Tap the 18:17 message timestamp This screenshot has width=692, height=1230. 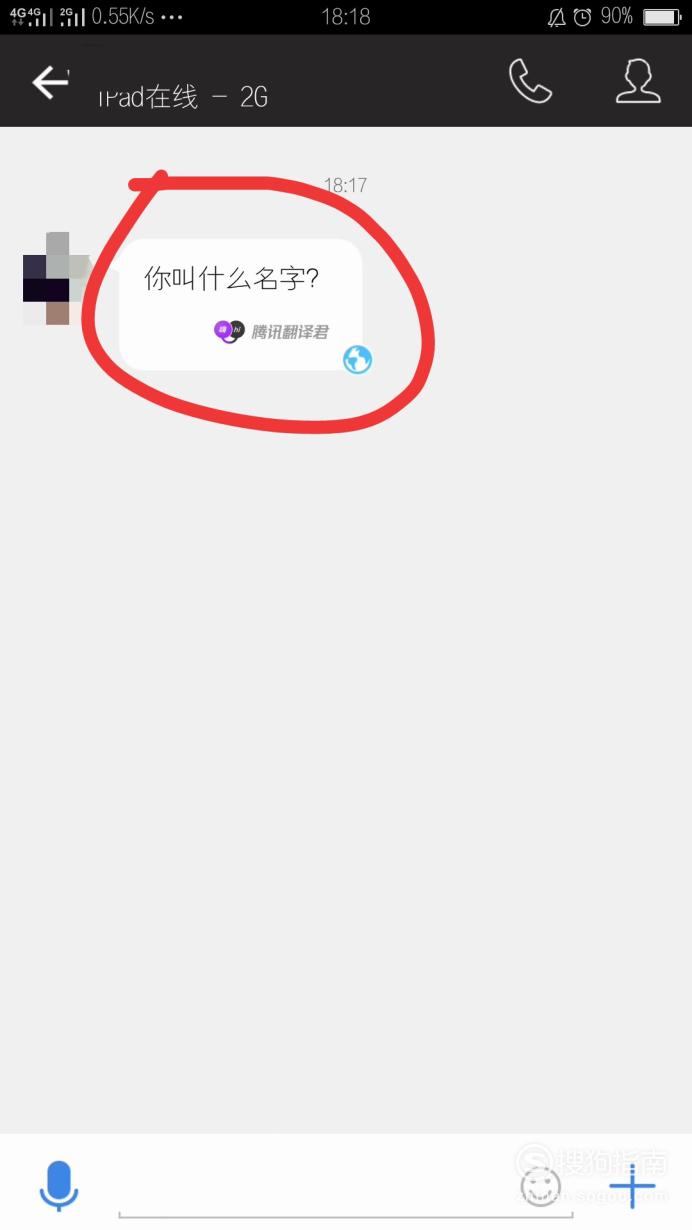pyautogui.click(x=345, y=185)
